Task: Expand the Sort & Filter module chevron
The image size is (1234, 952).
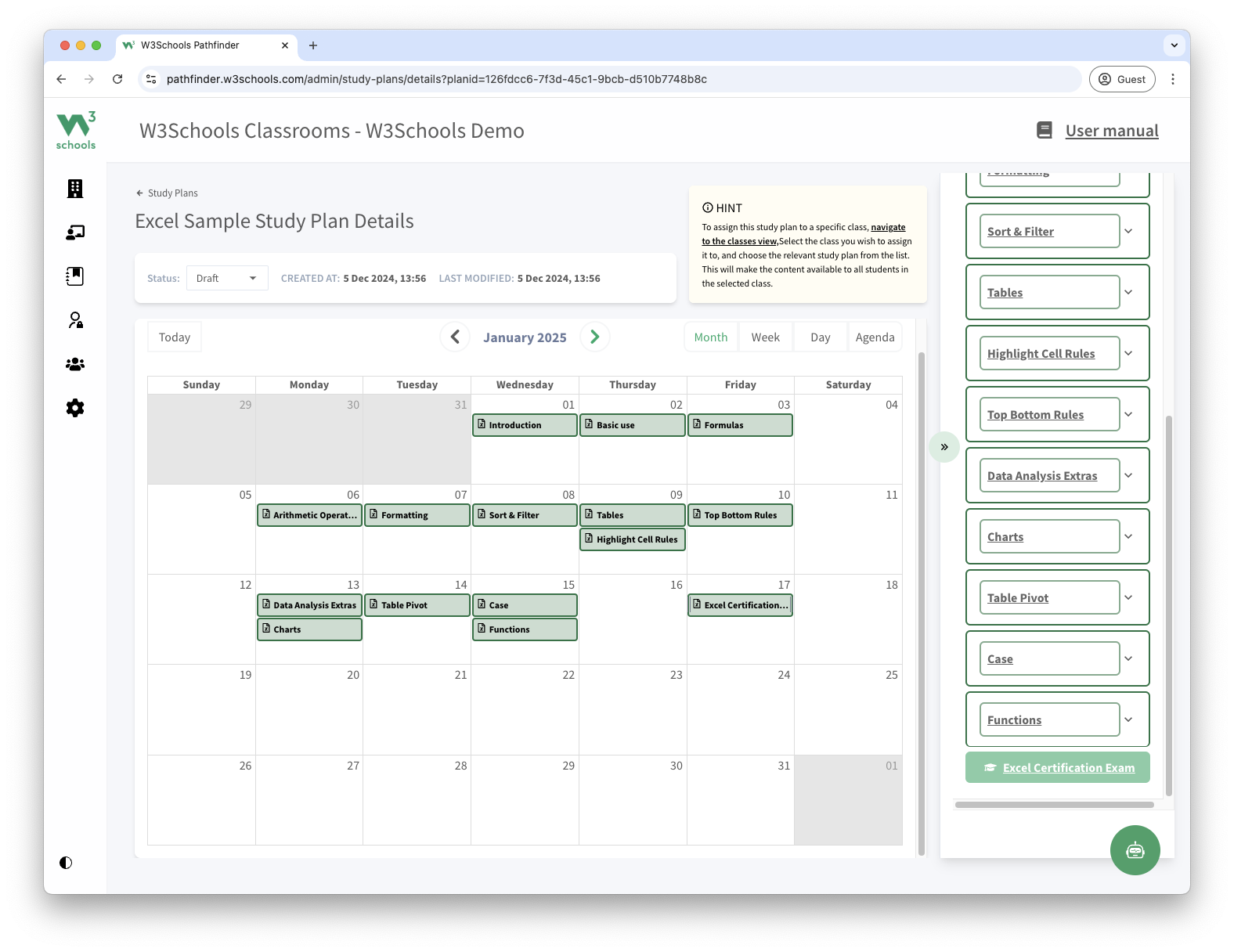Action: point(1128,231)
